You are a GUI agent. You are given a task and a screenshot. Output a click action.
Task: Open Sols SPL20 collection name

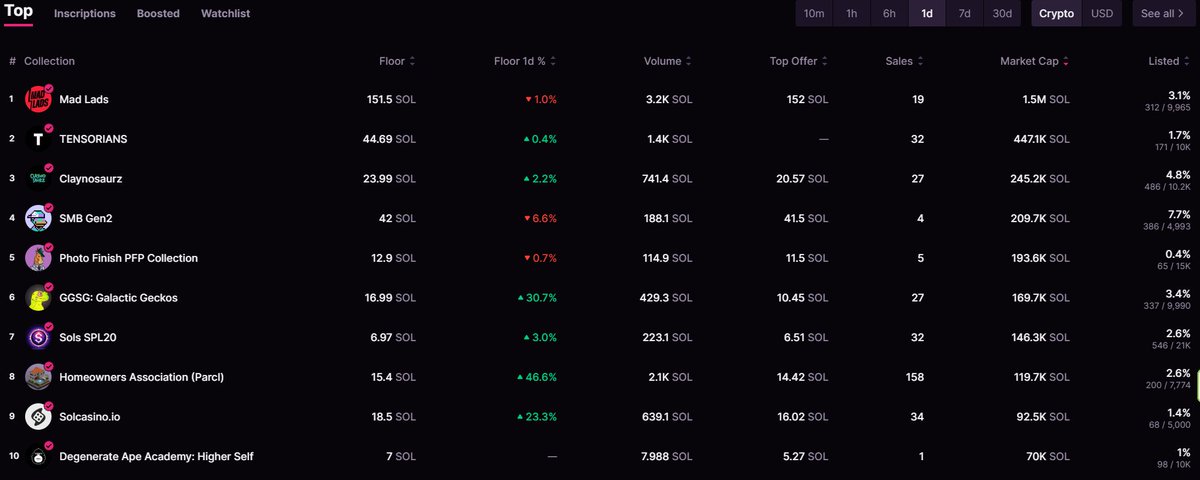point(88,338)
